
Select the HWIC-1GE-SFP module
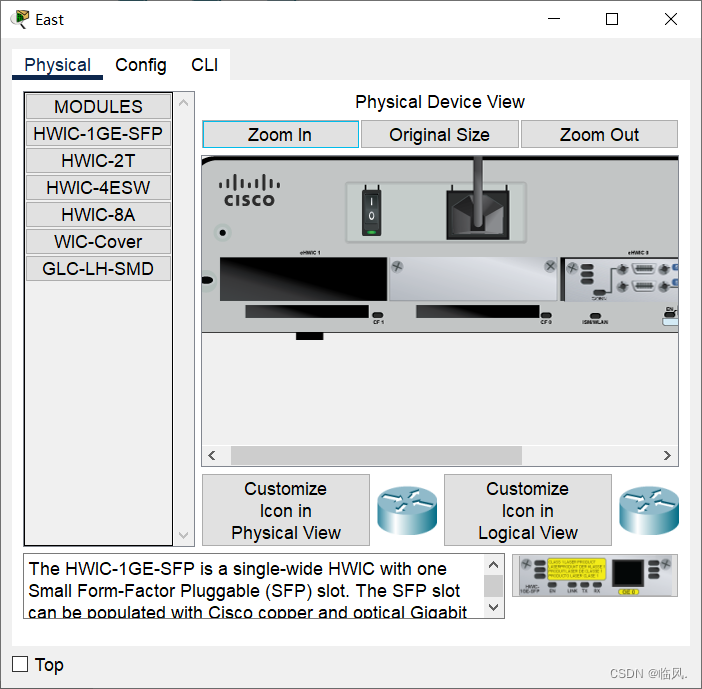click(98, 133)
